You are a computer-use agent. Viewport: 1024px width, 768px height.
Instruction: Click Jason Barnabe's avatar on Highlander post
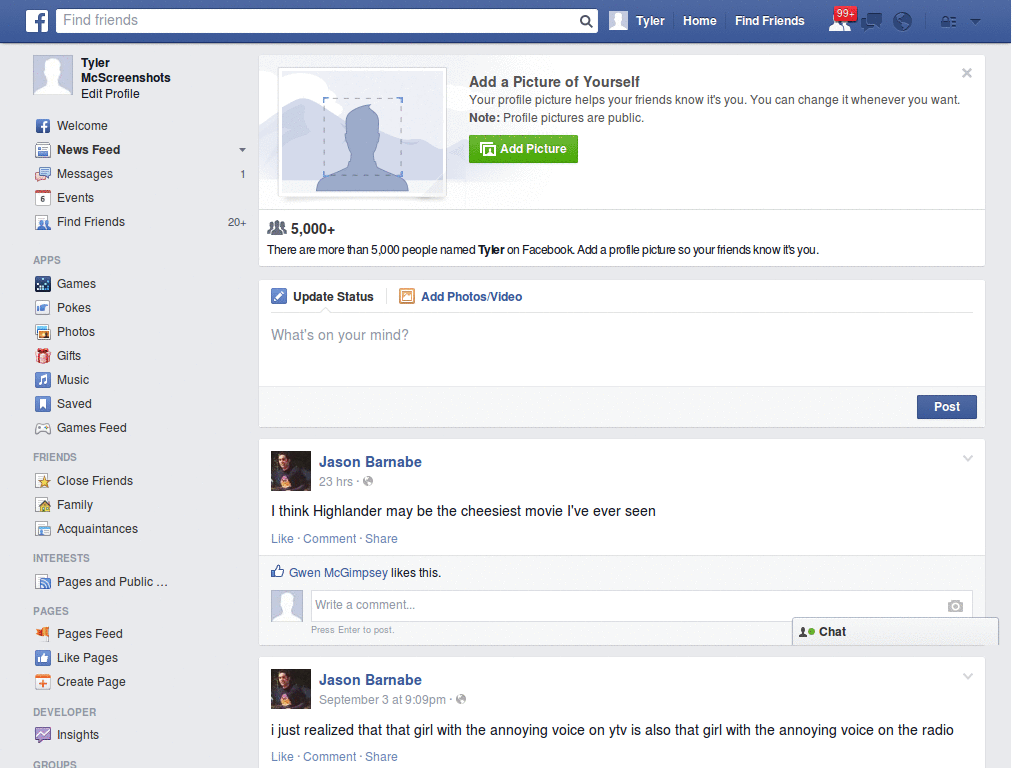pos(291,471)
